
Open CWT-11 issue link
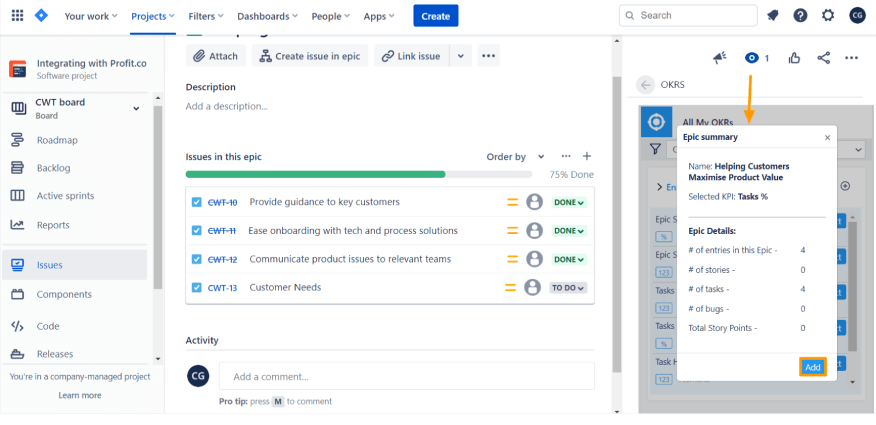(222, 231)
